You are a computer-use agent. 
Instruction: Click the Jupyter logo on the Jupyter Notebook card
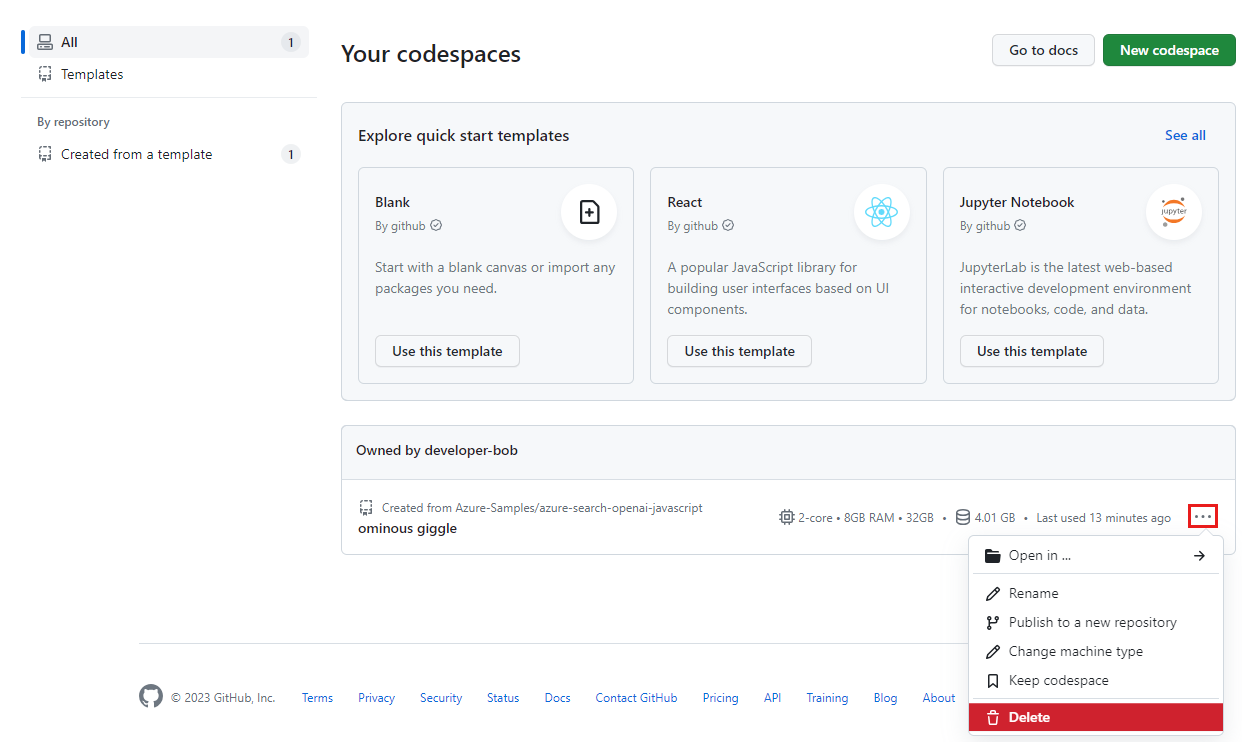(x=1173, y=212)
